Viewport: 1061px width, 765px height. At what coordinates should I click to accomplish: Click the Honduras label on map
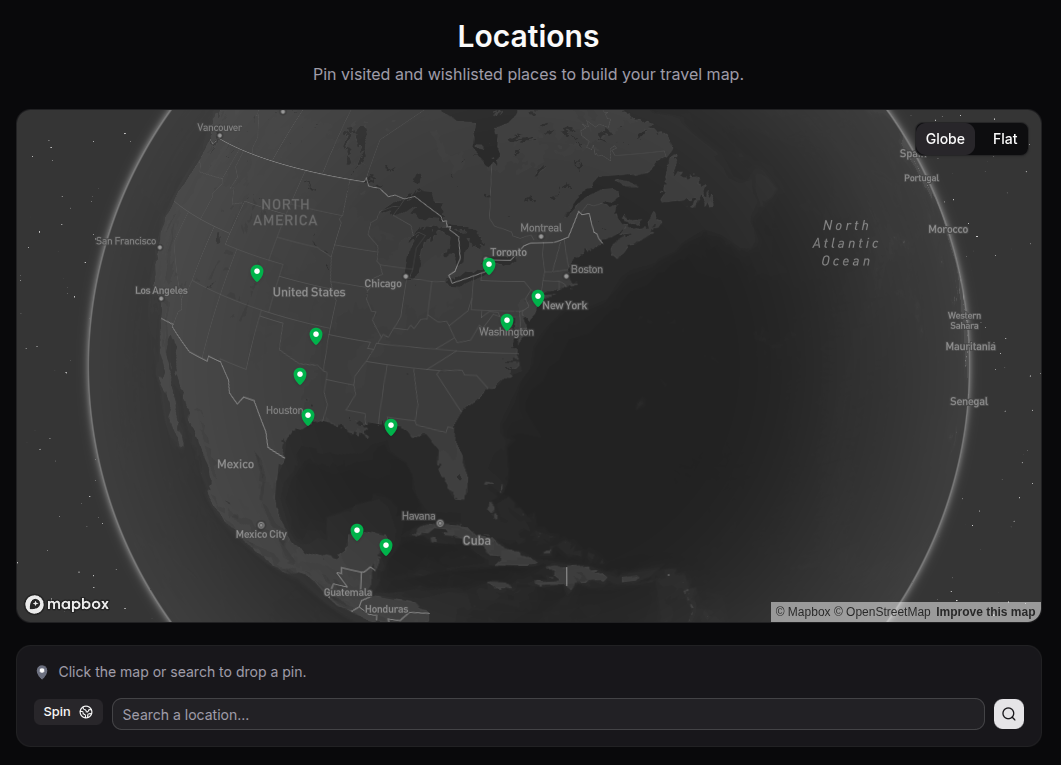(386, 609)
